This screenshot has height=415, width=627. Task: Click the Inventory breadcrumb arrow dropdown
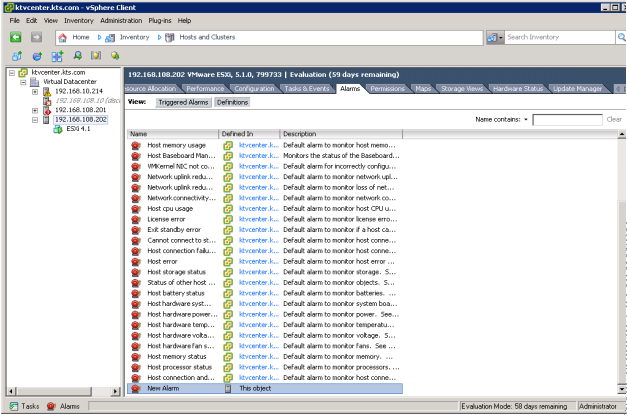tap(159, 37)
